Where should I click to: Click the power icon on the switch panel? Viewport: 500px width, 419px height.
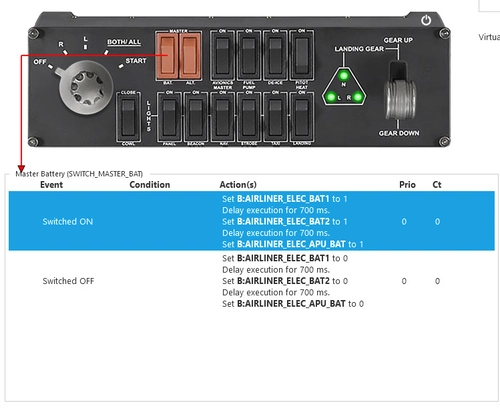point(426,20)
